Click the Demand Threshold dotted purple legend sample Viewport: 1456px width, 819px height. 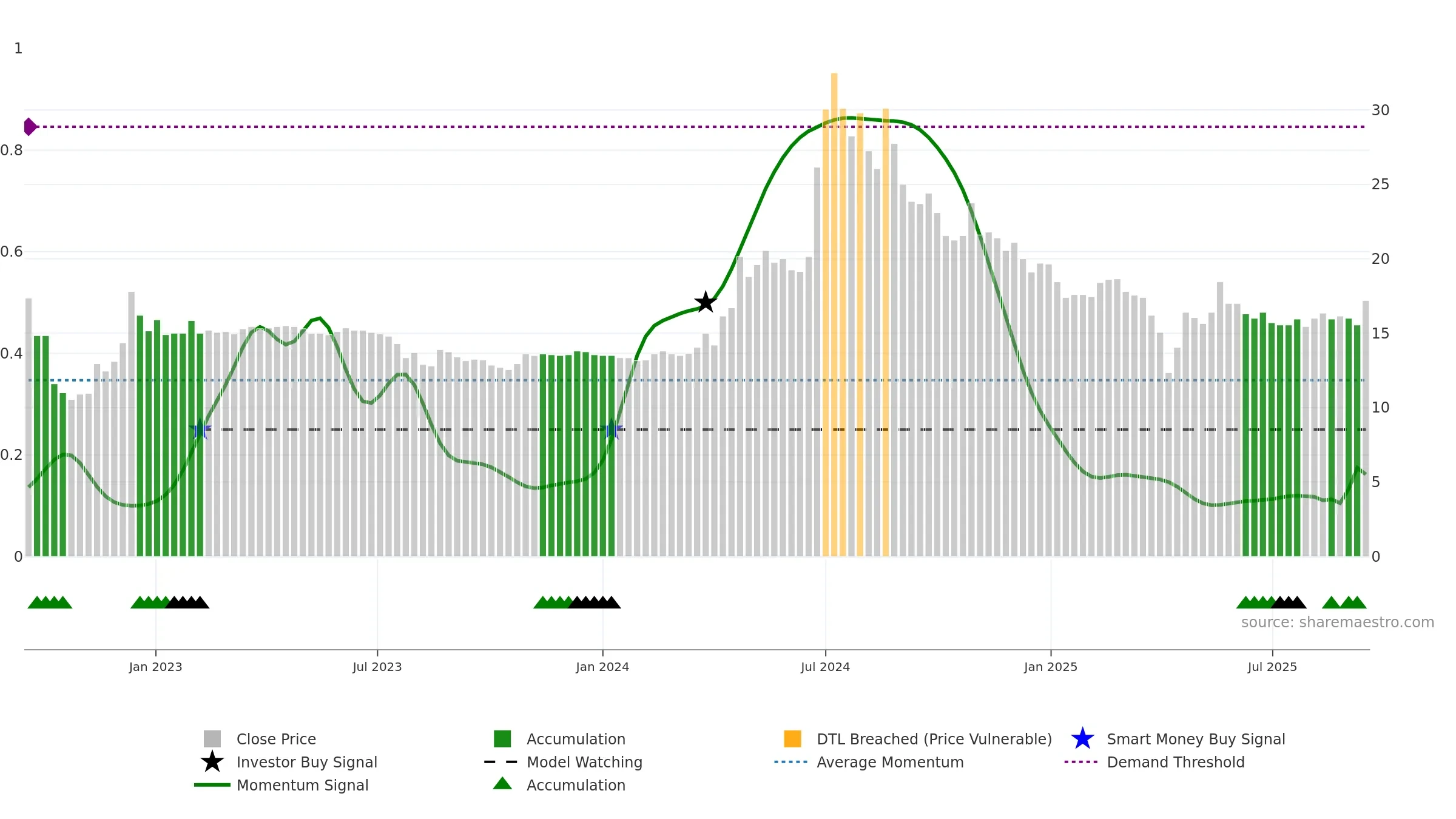coord(1081,762)
